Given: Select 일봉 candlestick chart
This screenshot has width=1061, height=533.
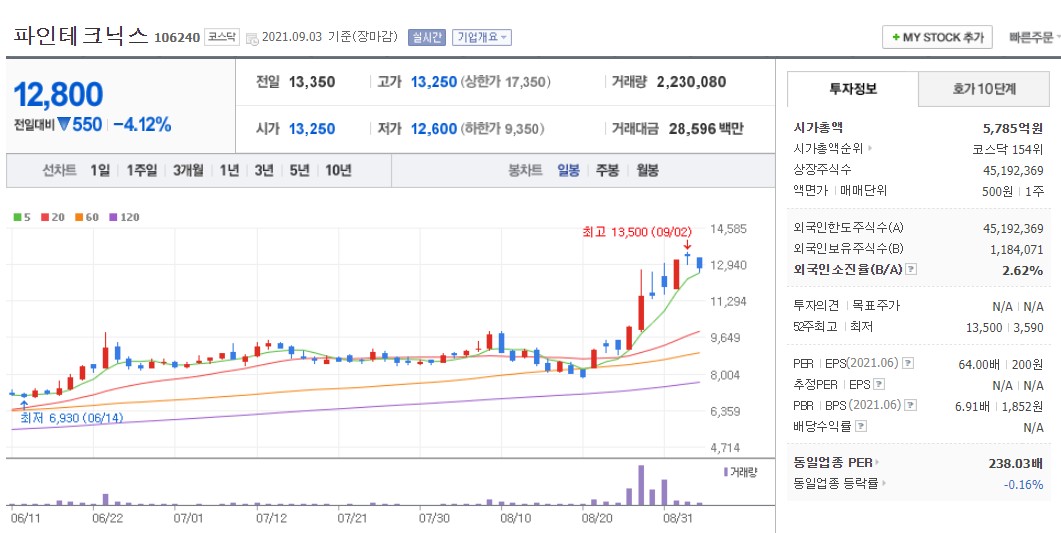Looking at the screenshot, I should click(568, 170).
